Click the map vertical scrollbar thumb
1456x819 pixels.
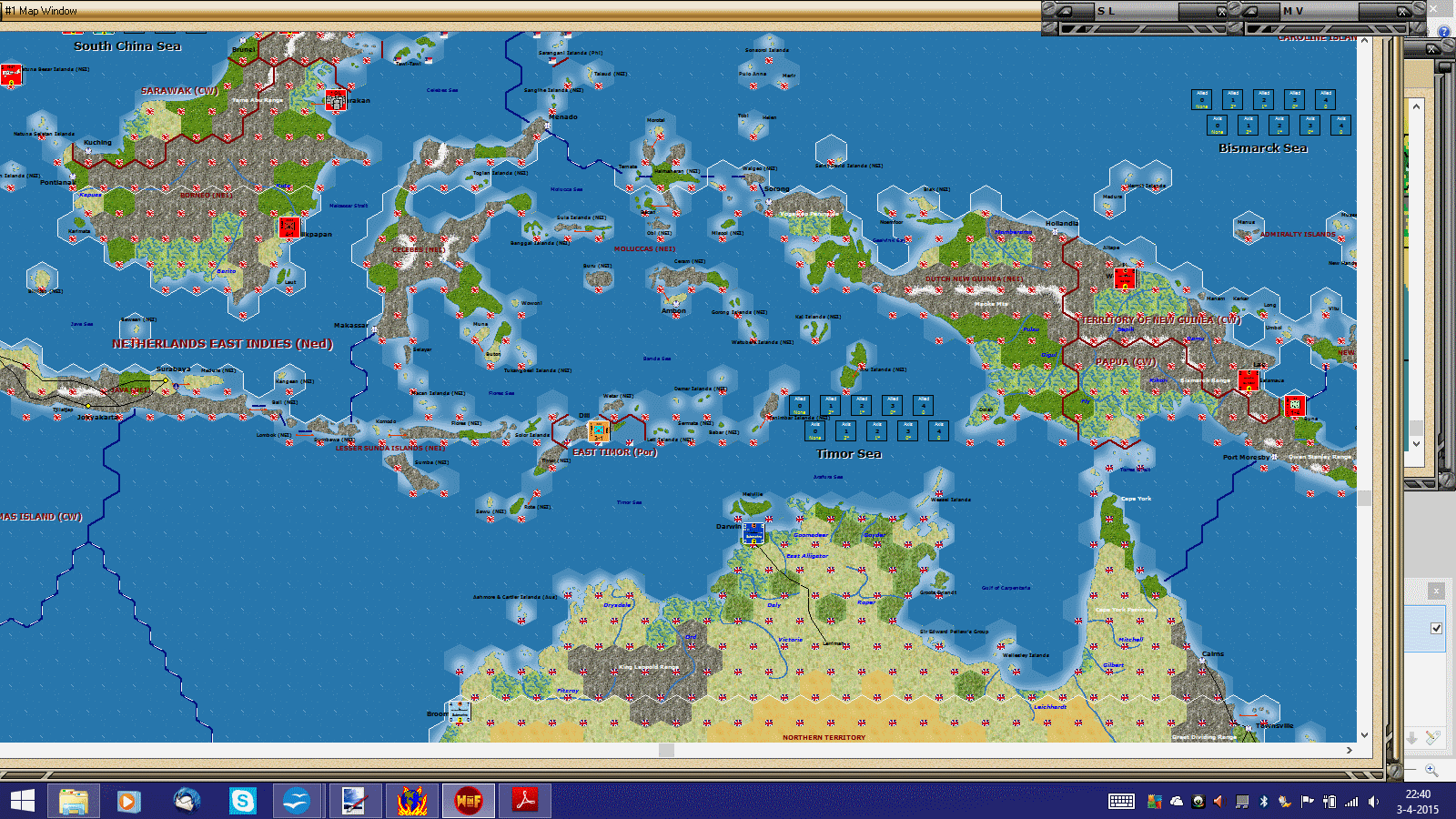click(x=1364, y=498)
